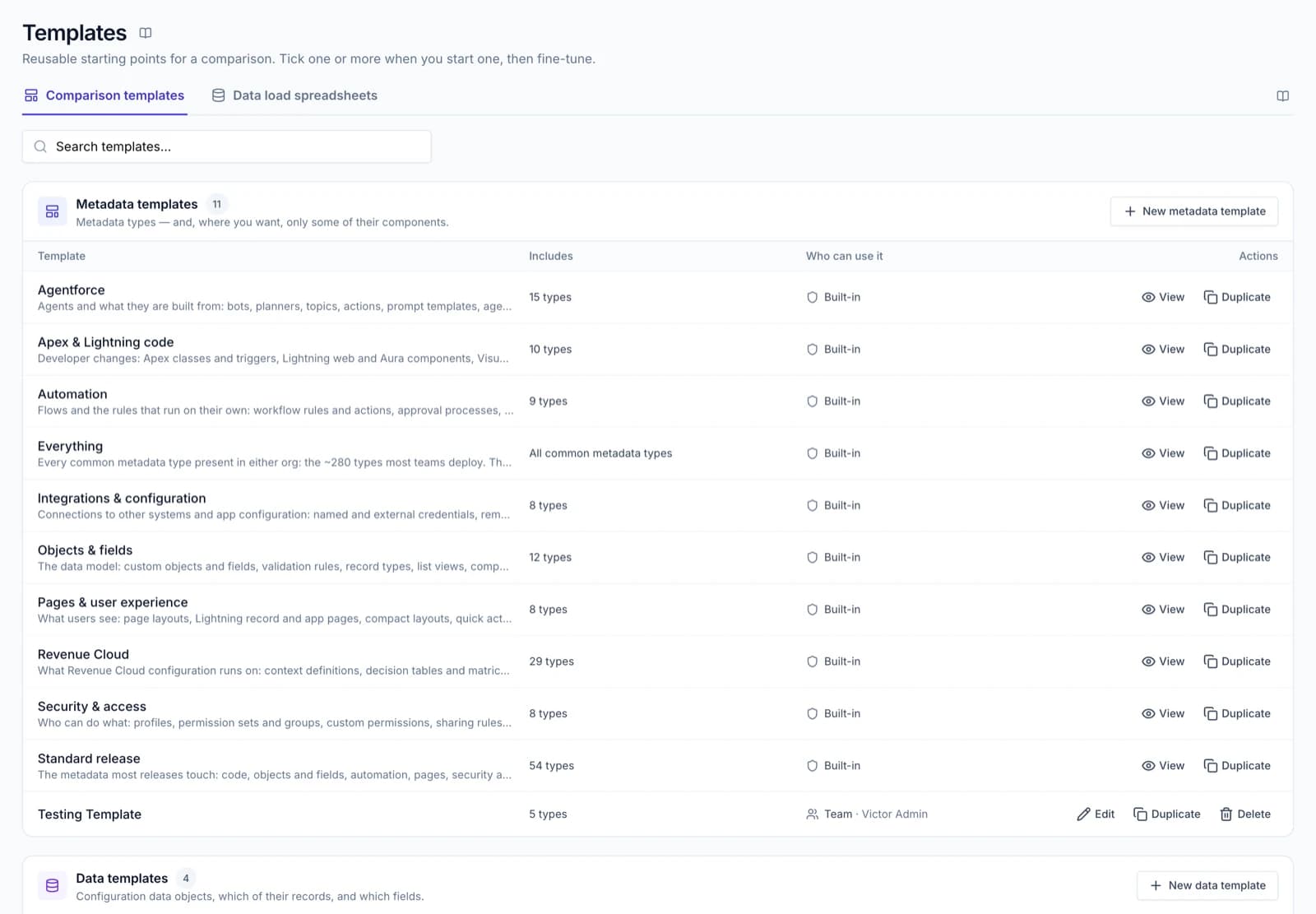Open the help book icon beside the tabs
1316x914 pixels.
1282,95
